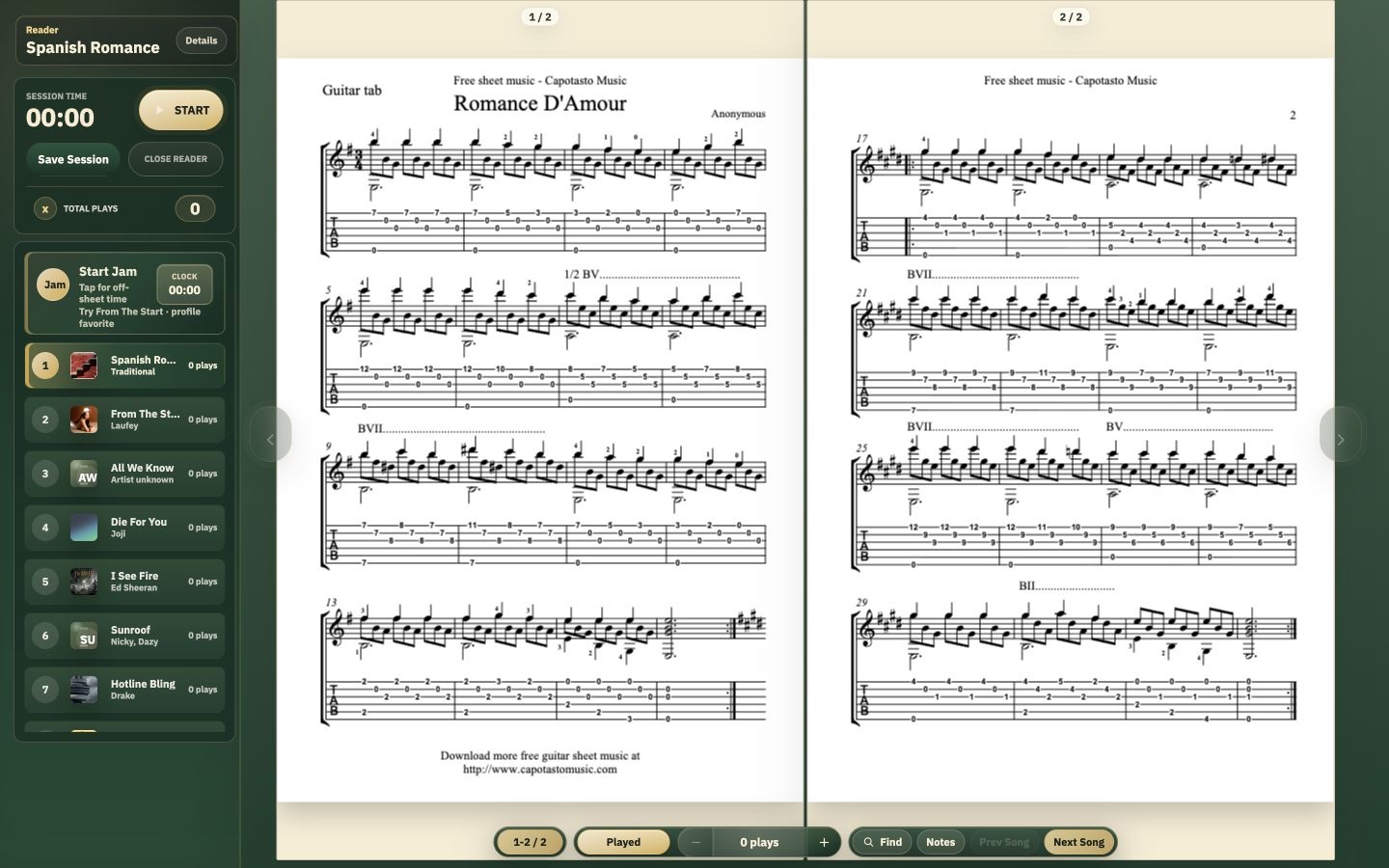The height and width of the screenshot is (868, 1389).
Task: Reset total plays with x icon
Action: (x=44, y=208)
